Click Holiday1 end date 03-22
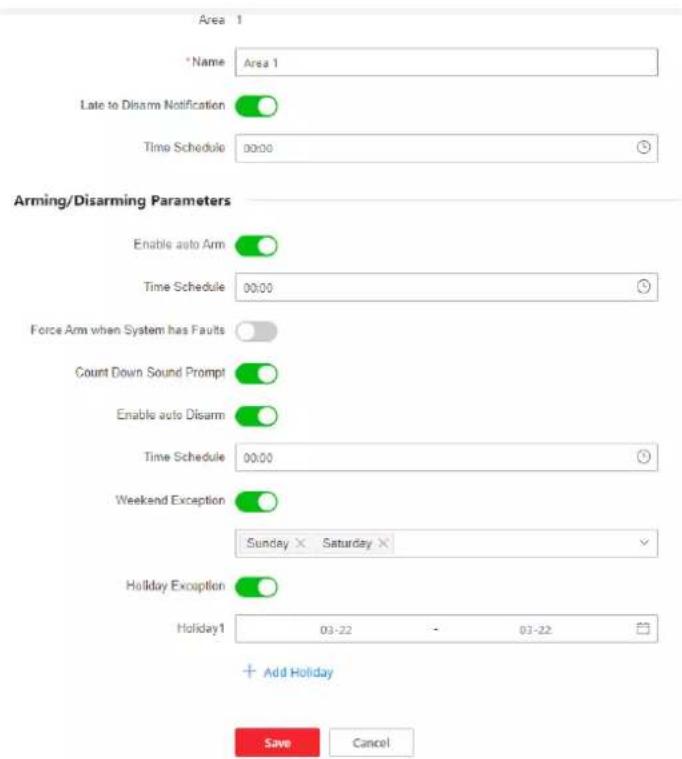Image resolution: width=682 pixels, height=759 pixels. [x=535, y=630]
